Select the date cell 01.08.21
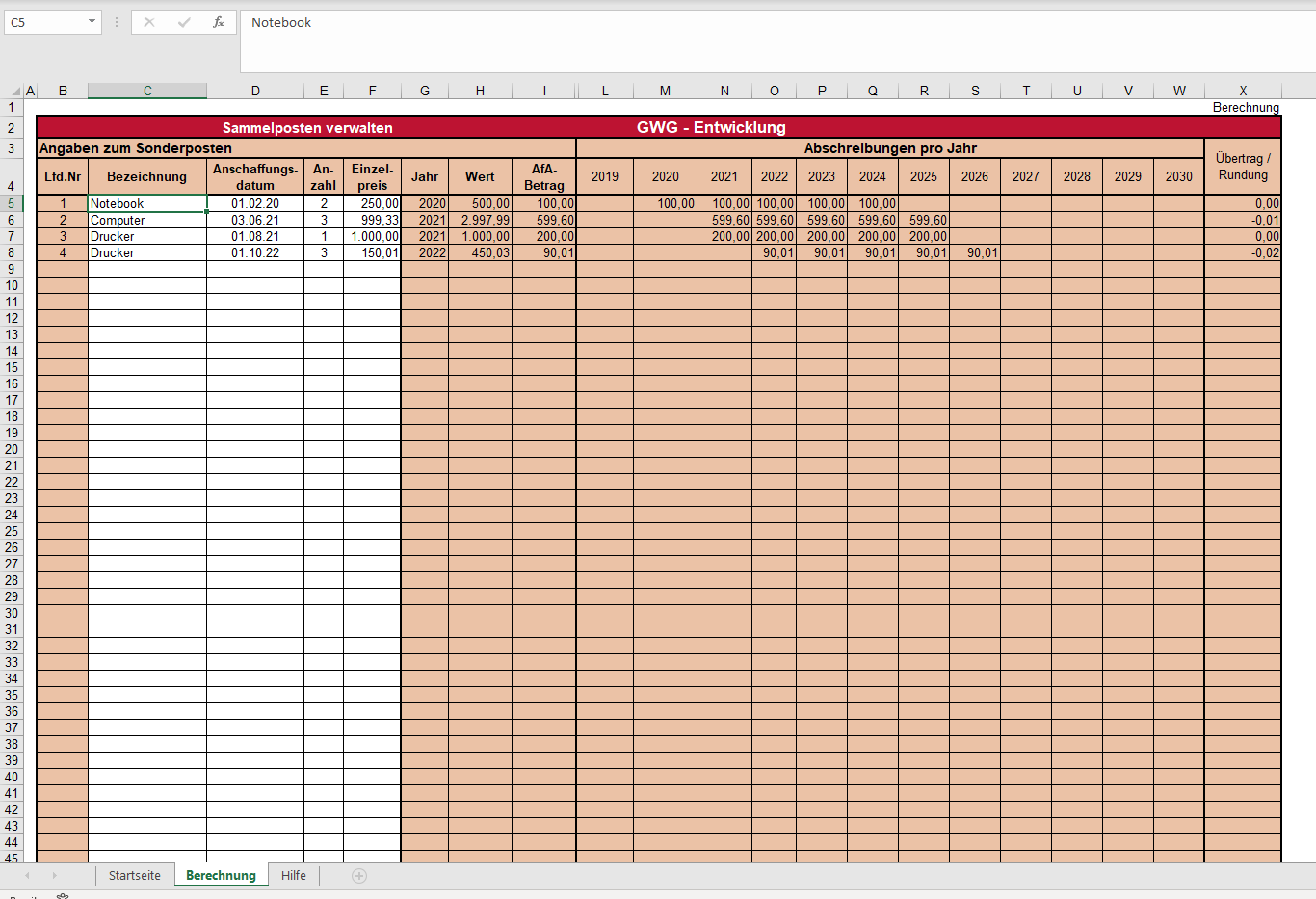The width and height of the screenshot is (1316, 899). pyautogui.click(x=255, y=236)
